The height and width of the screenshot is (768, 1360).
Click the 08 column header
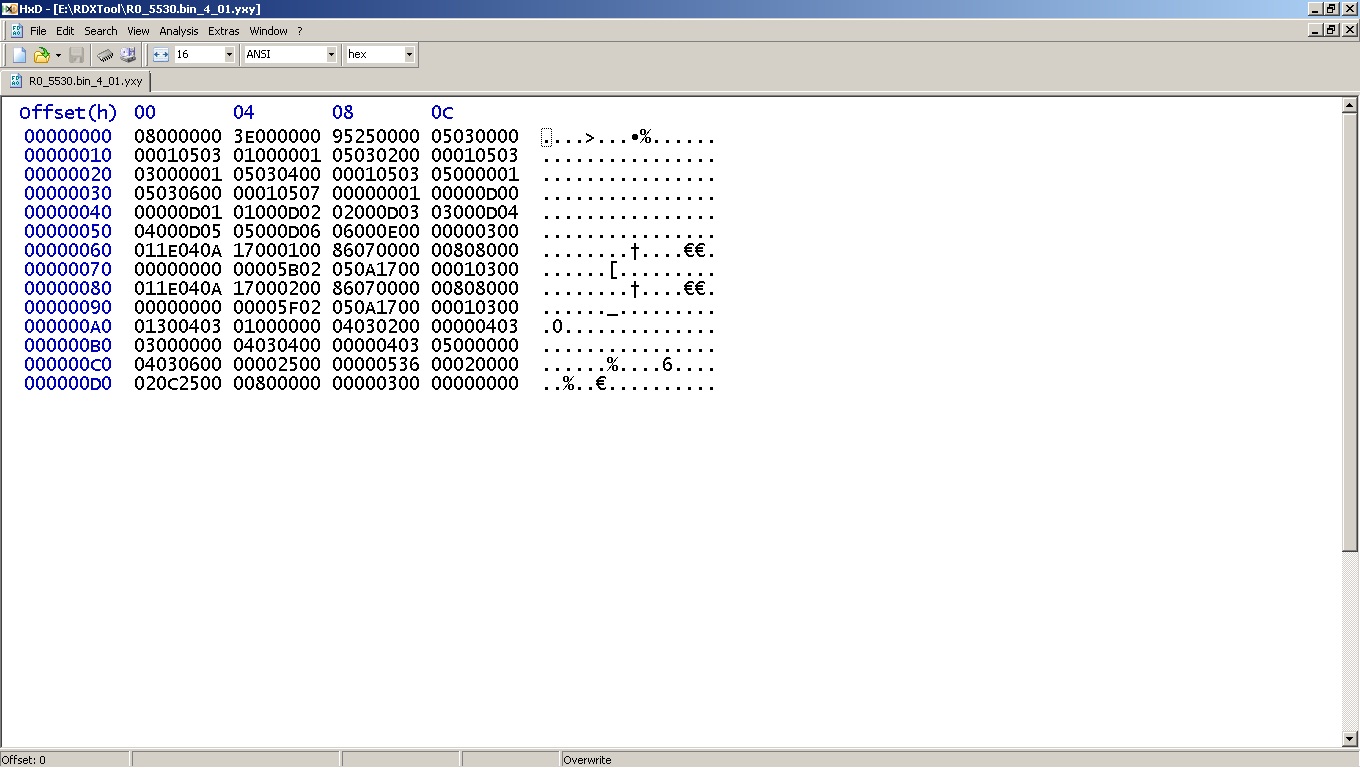[x=343, y=112]
